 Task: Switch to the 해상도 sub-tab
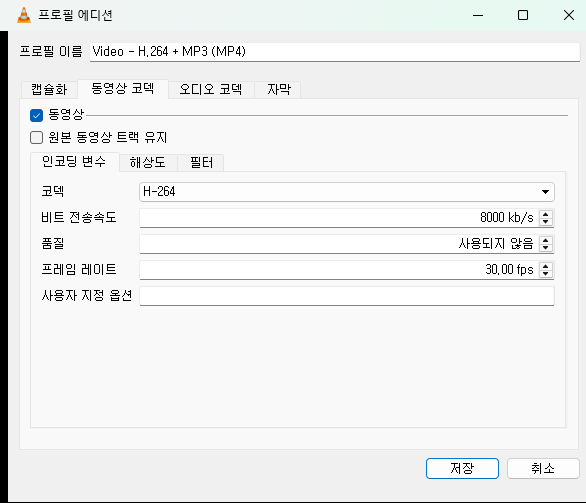point(148,163)
